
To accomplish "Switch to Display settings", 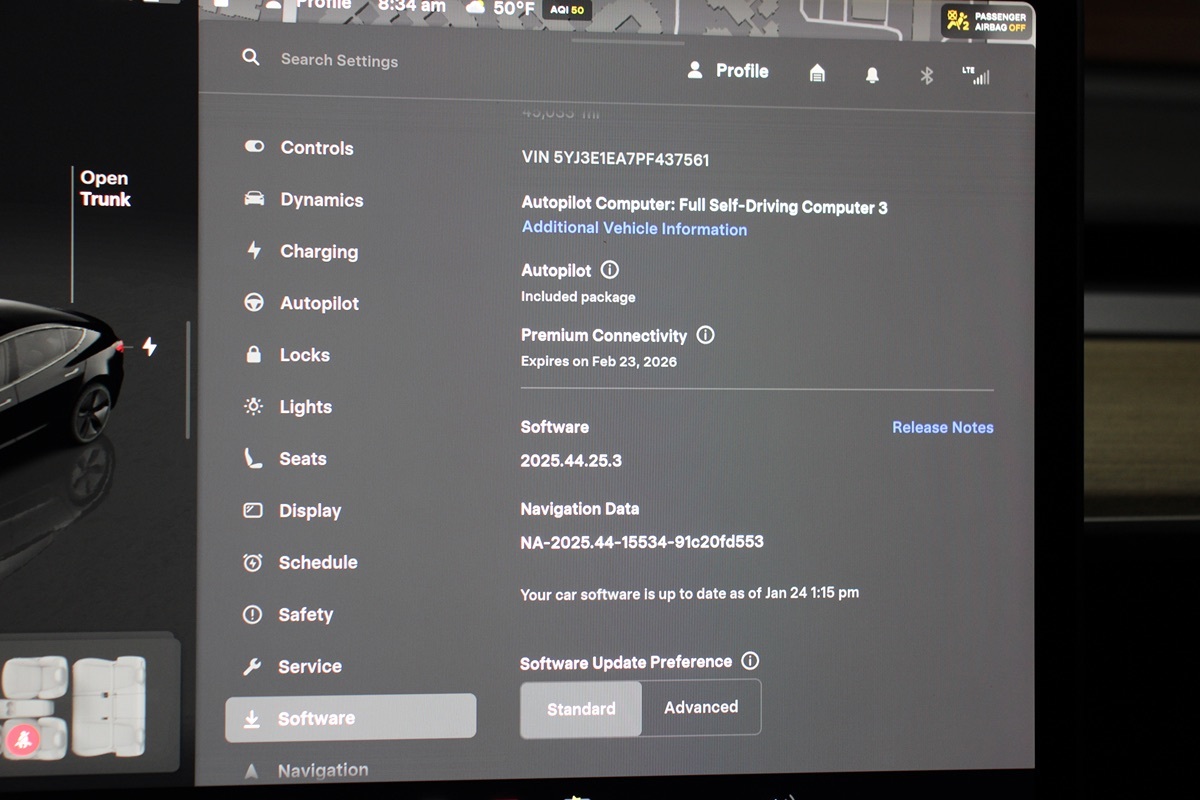I will [x=309, y=511].
